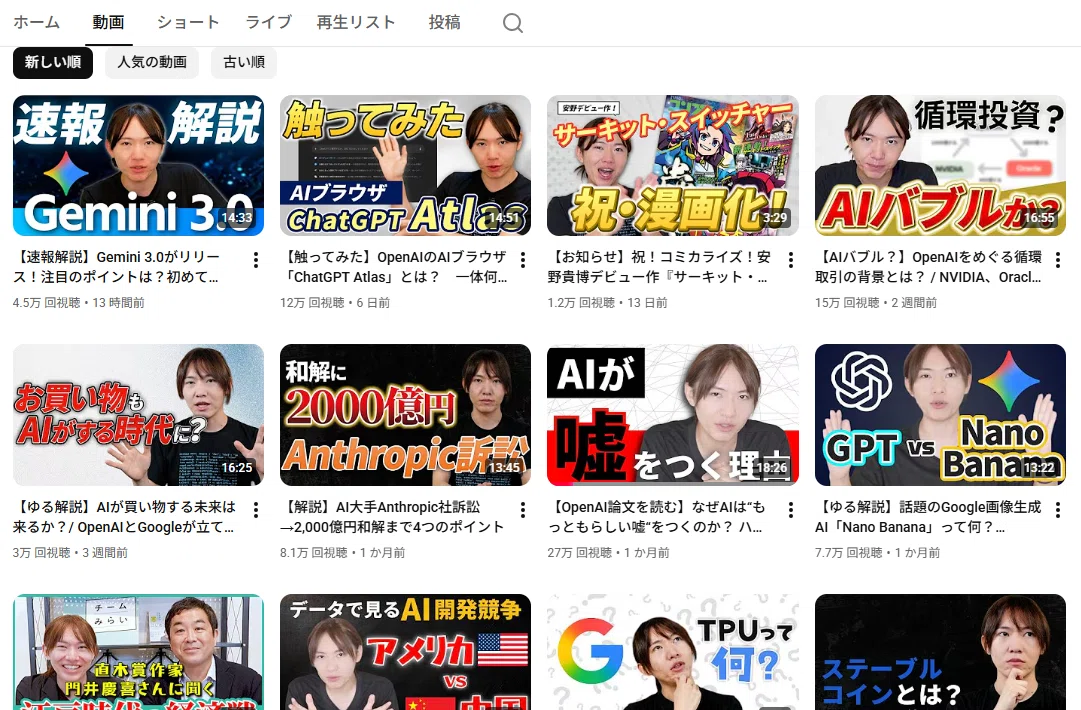Screen dimensions: 1081x710
Task: Open more options for コミカライズ video
Action: point(791,260)
